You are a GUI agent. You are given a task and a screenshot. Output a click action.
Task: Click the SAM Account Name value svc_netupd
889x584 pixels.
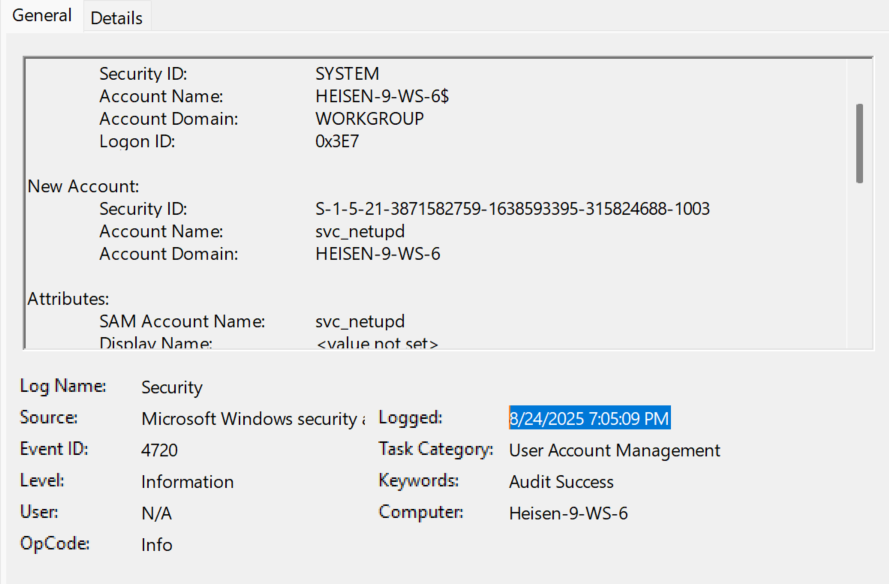coord(360,321)
